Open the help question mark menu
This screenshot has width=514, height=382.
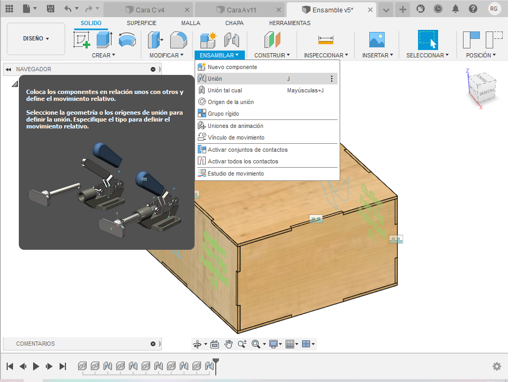[x=473, y=9]
